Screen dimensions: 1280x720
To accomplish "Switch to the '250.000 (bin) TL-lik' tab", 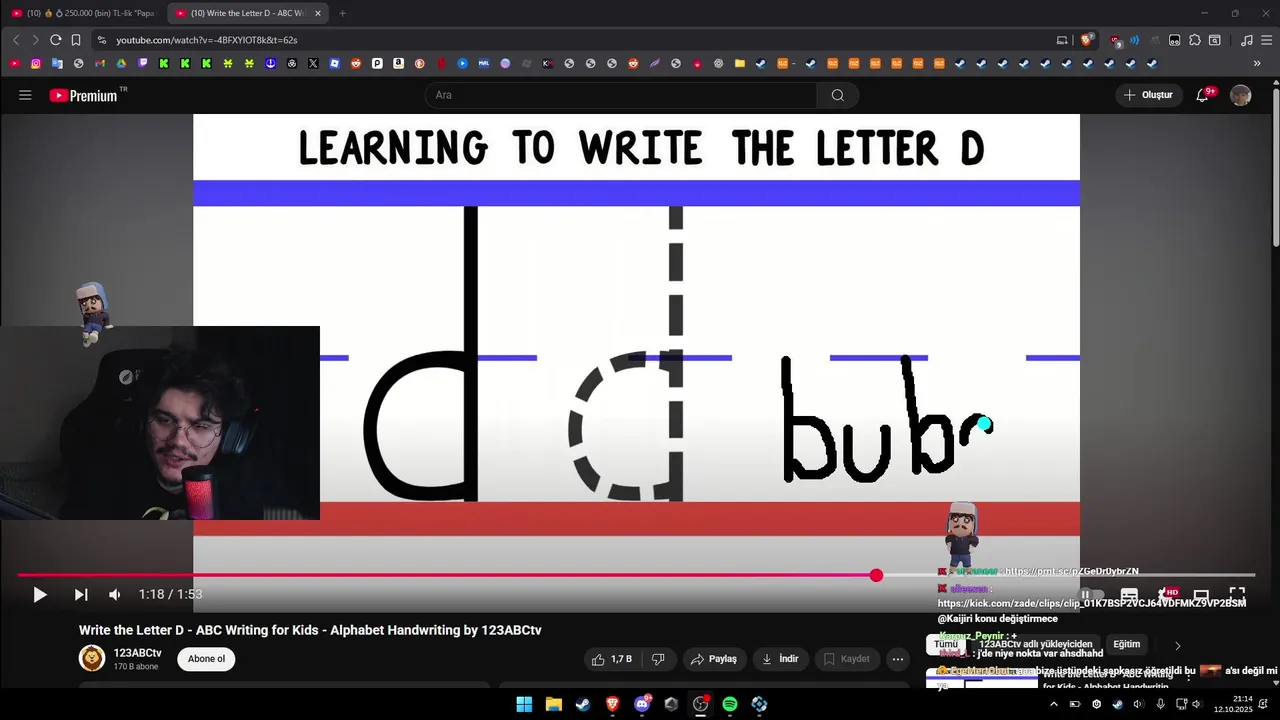I will tap(82, 13).
